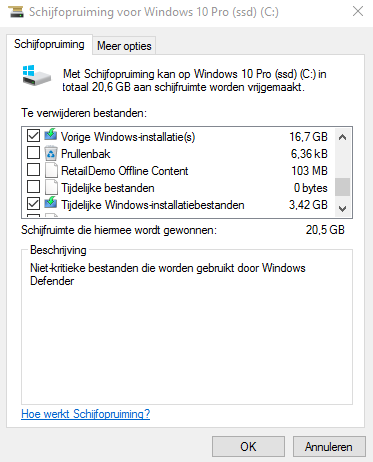Viewport: 373px width, 462px height.
Task: Cancel with the Annuleren button
Action: point(329,447)
